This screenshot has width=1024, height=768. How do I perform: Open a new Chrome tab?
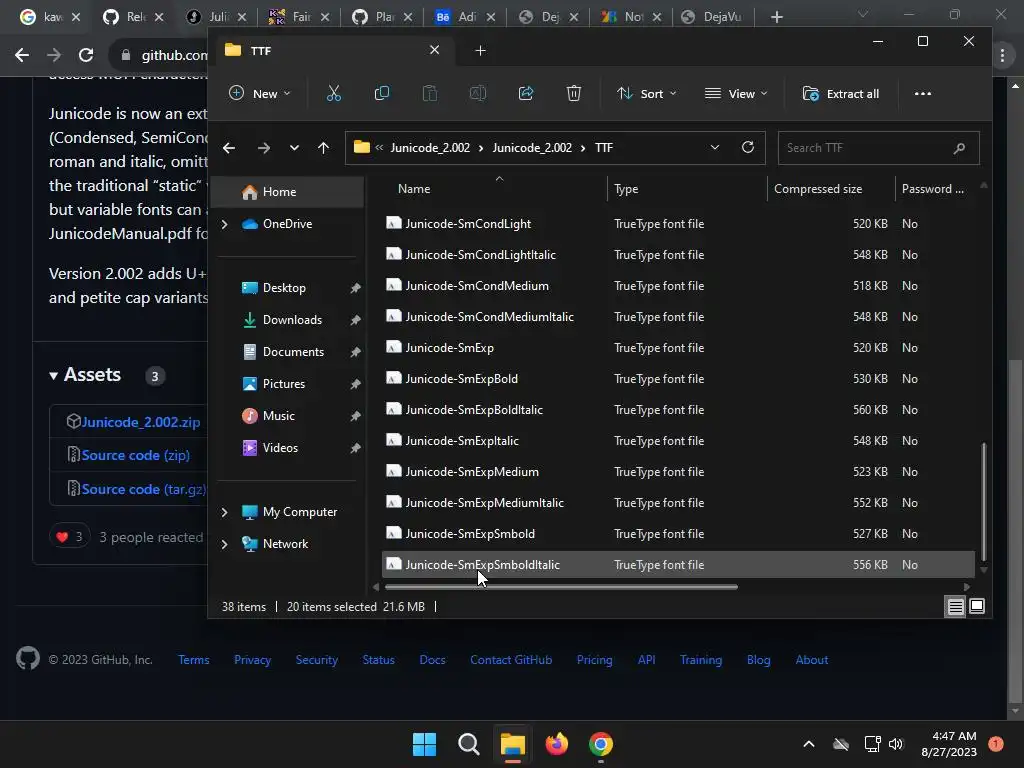[x=776, y=17]
